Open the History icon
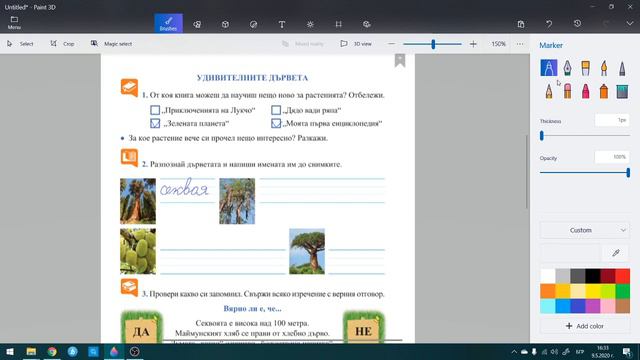The image size is (640, 360). click(x=577, y=24)
